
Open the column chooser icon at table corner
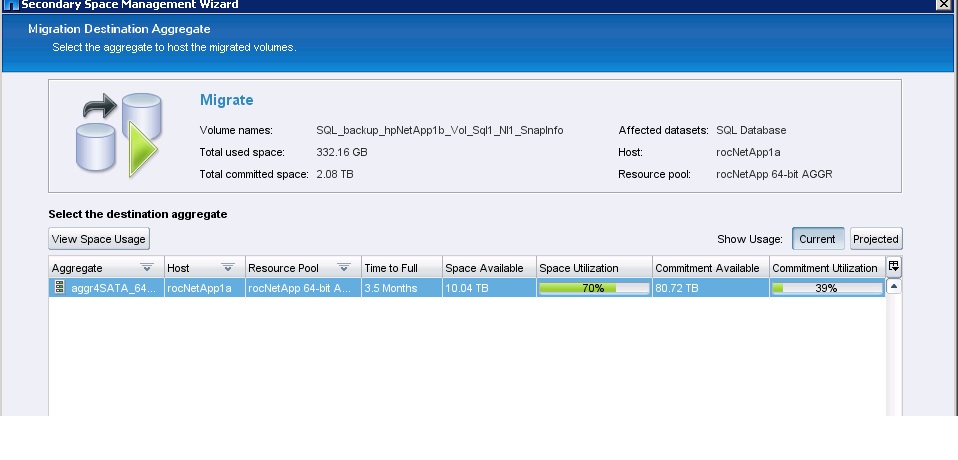point(893,267)
